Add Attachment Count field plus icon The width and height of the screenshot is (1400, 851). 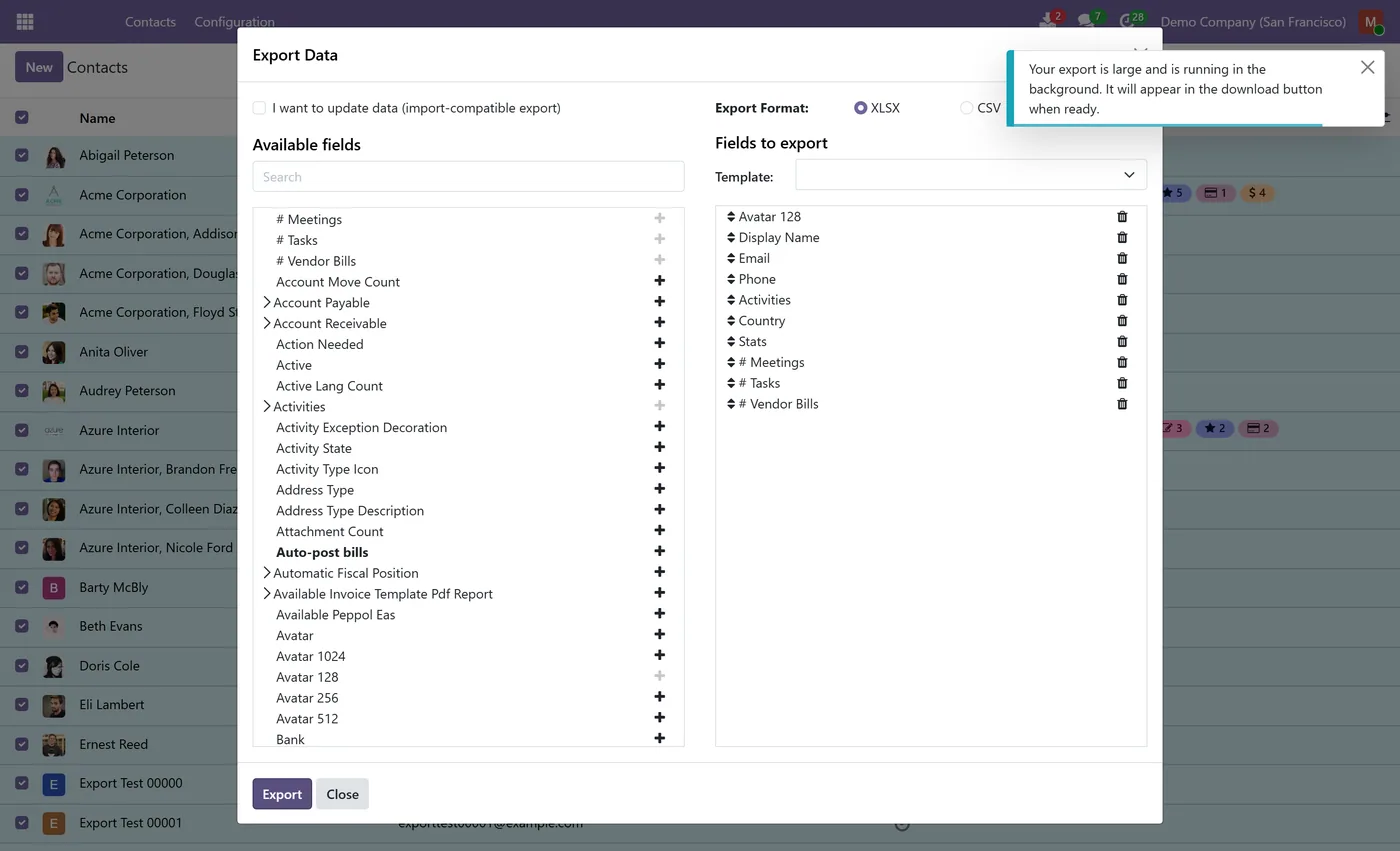coord(659,531)
